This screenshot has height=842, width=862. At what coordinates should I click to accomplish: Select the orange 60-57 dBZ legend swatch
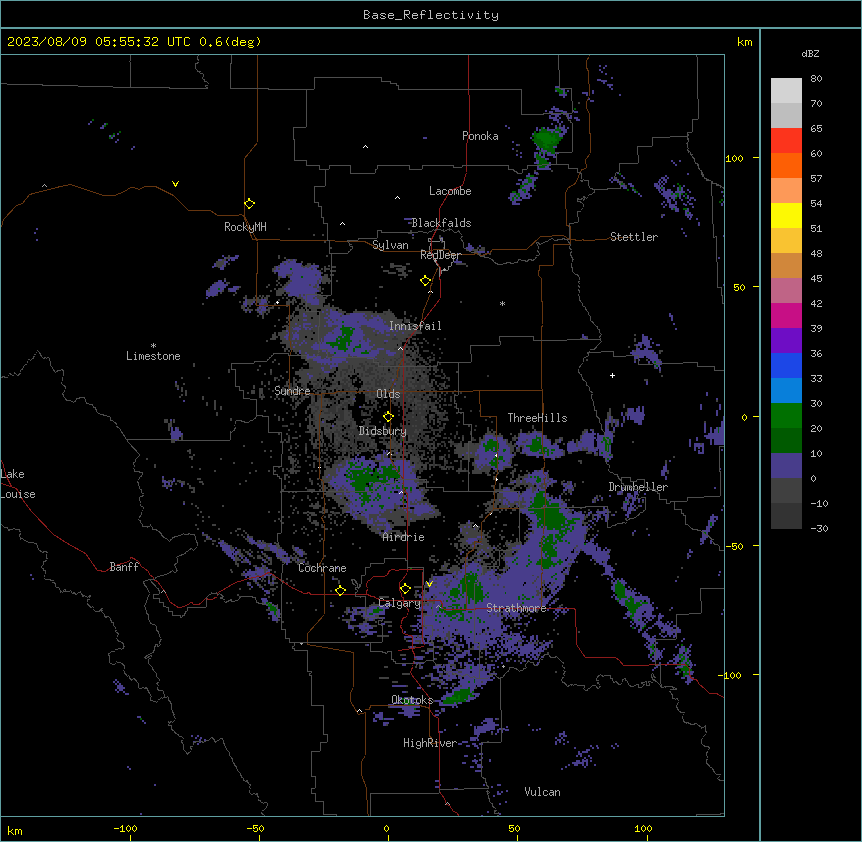(786, 166)
